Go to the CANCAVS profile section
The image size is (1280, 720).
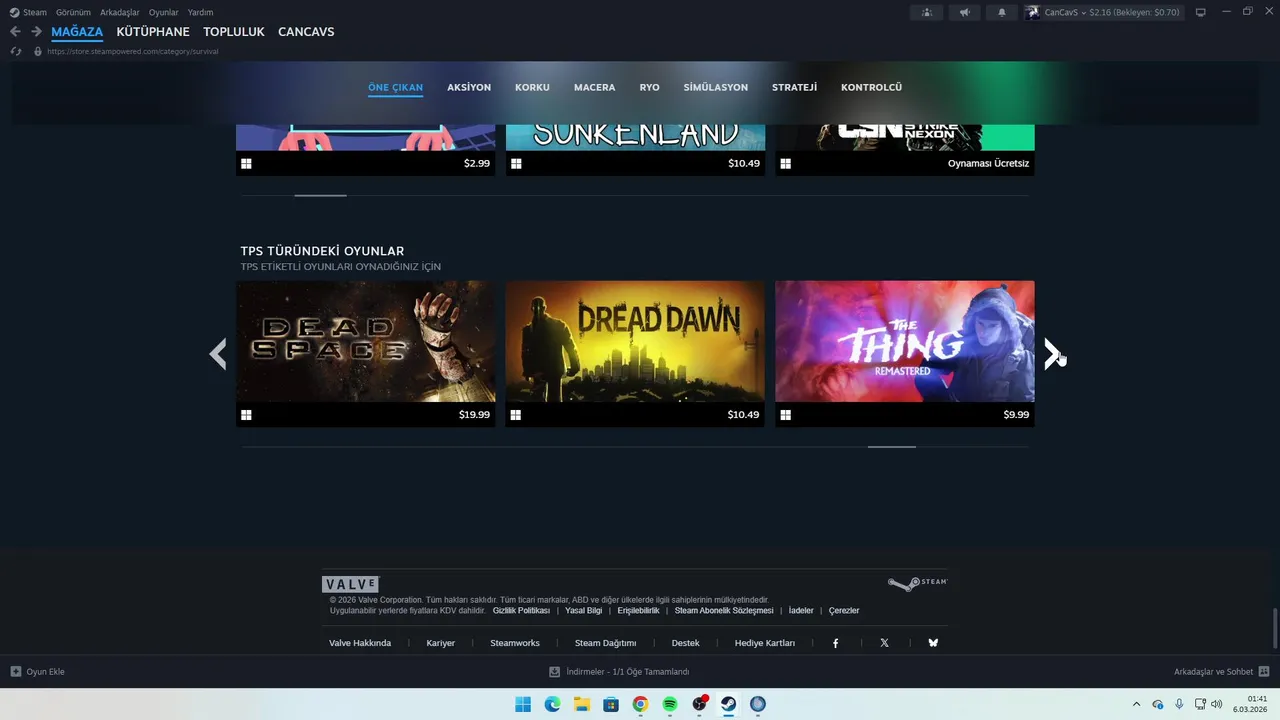click(306, 32)
